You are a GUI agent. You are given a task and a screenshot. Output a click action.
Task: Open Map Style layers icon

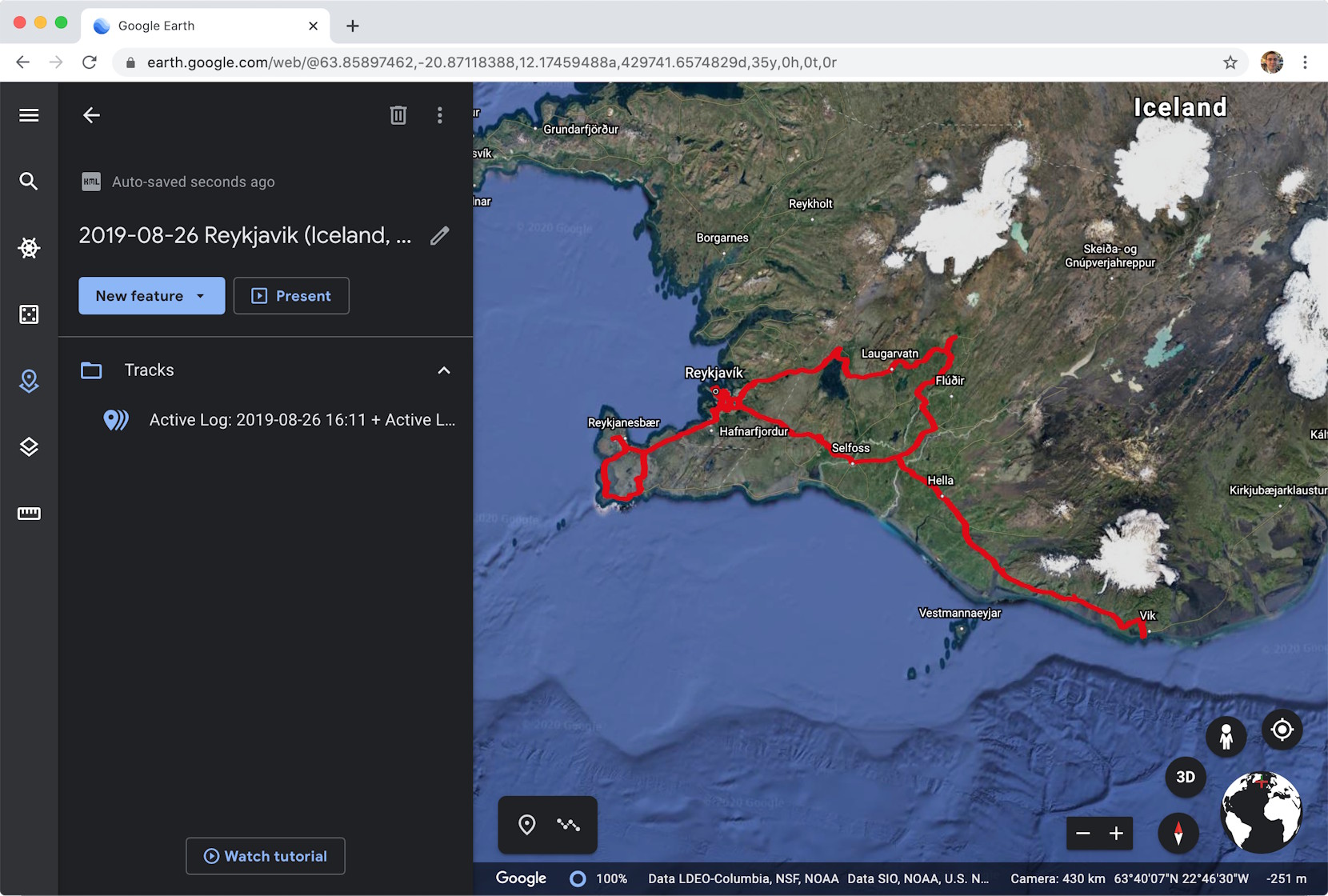[x=29, y=447]
